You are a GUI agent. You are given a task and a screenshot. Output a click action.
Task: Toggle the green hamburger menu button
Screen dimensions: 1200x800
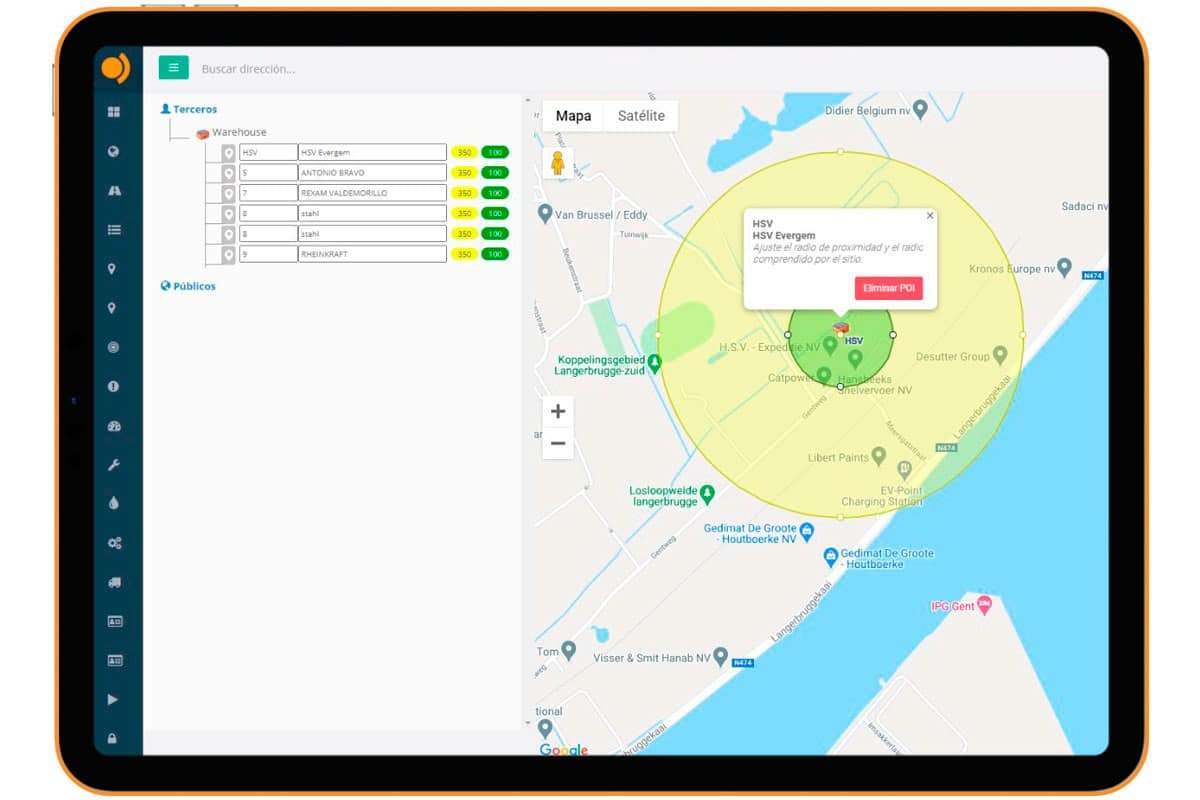tap(174, 68)
